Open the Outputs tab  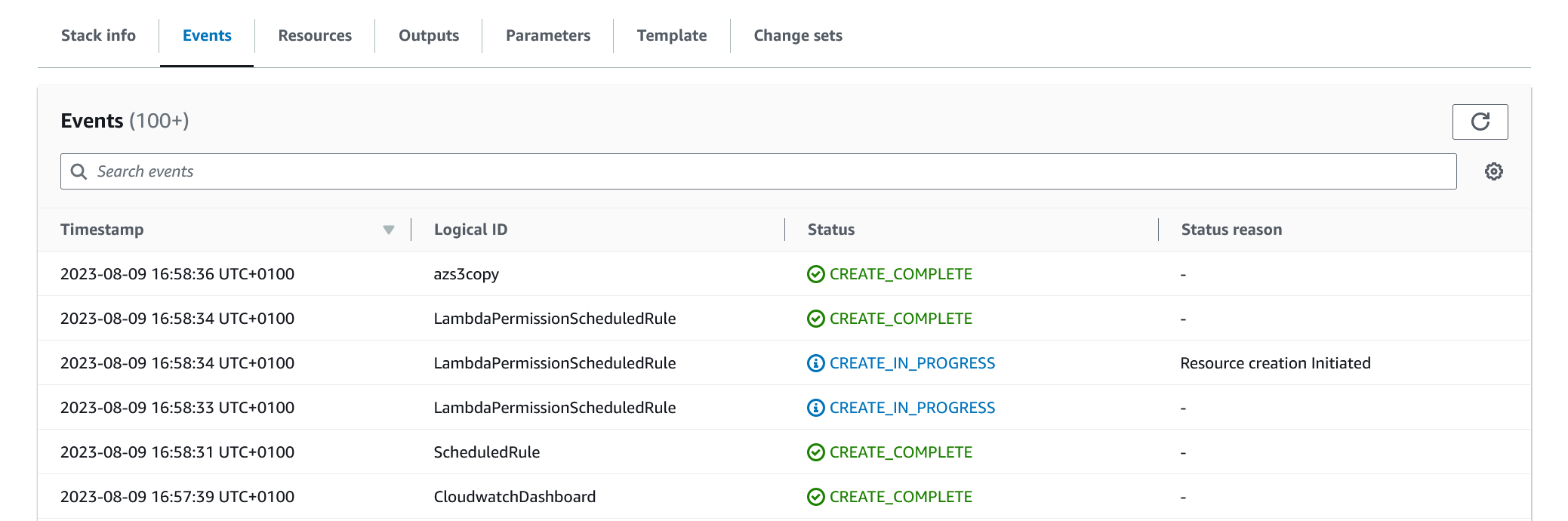coord(429,35)
